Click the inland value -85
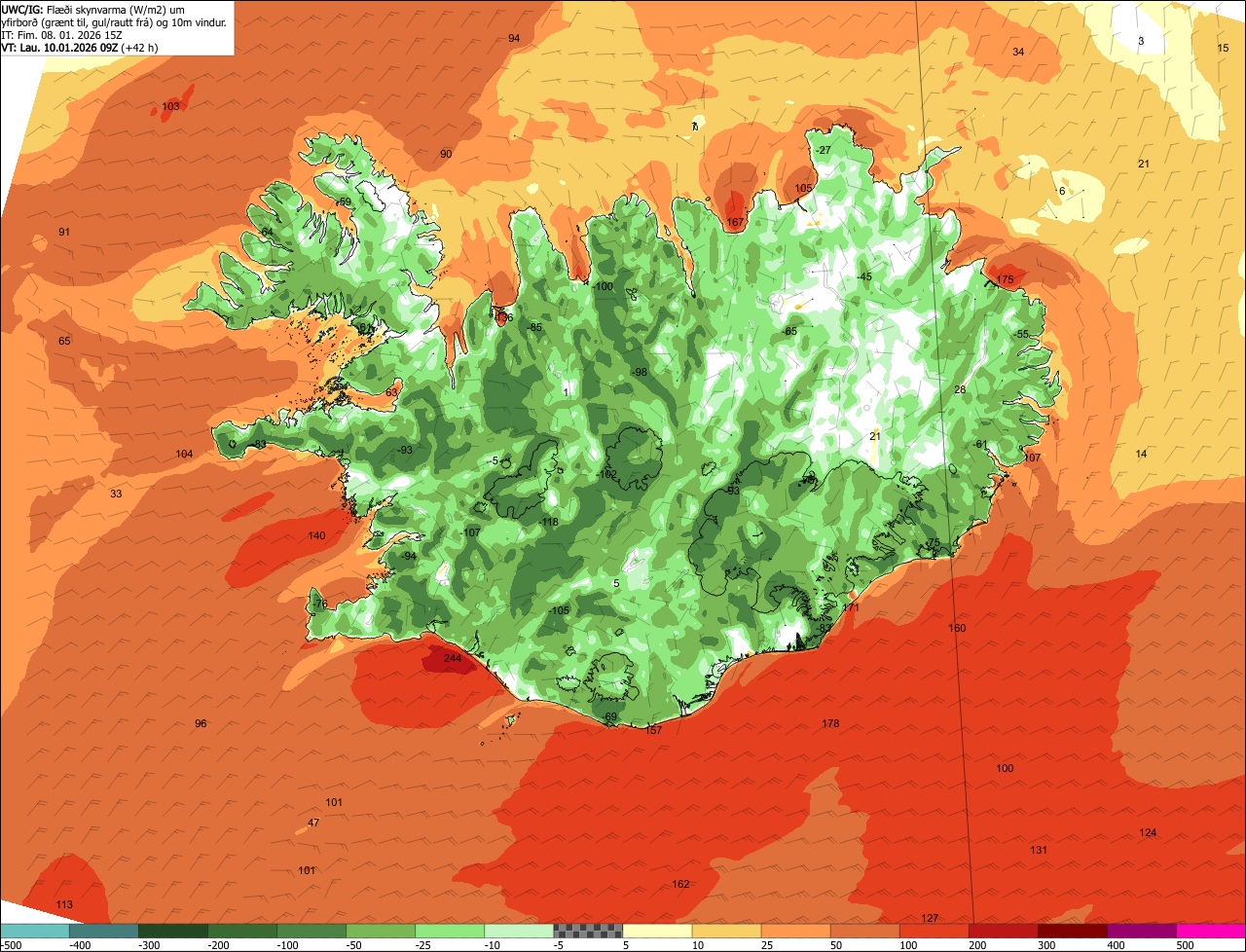 (x=533, y=328)
